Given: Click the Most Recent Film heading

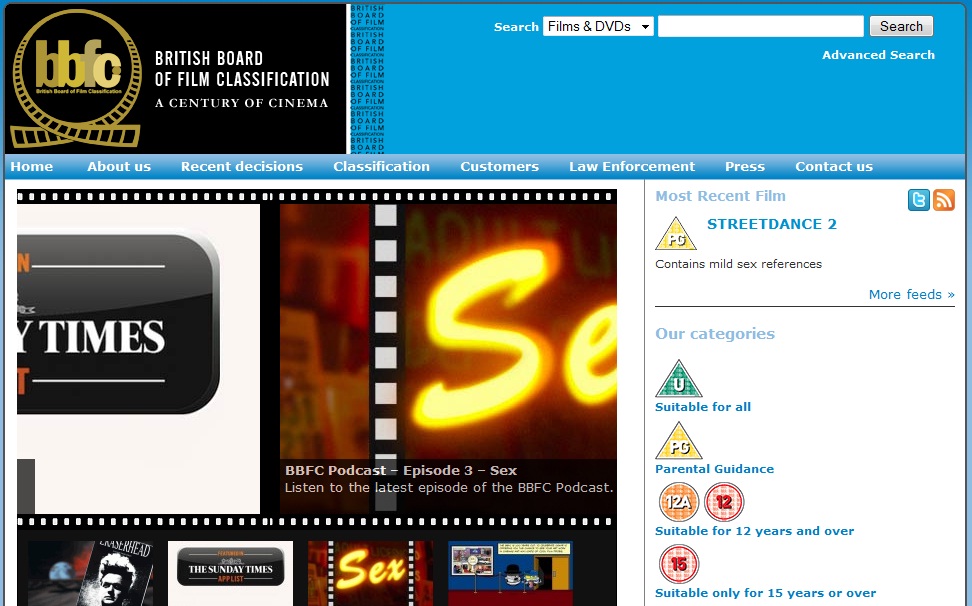Looking at the screenshot, I should [x=720, y=196].
